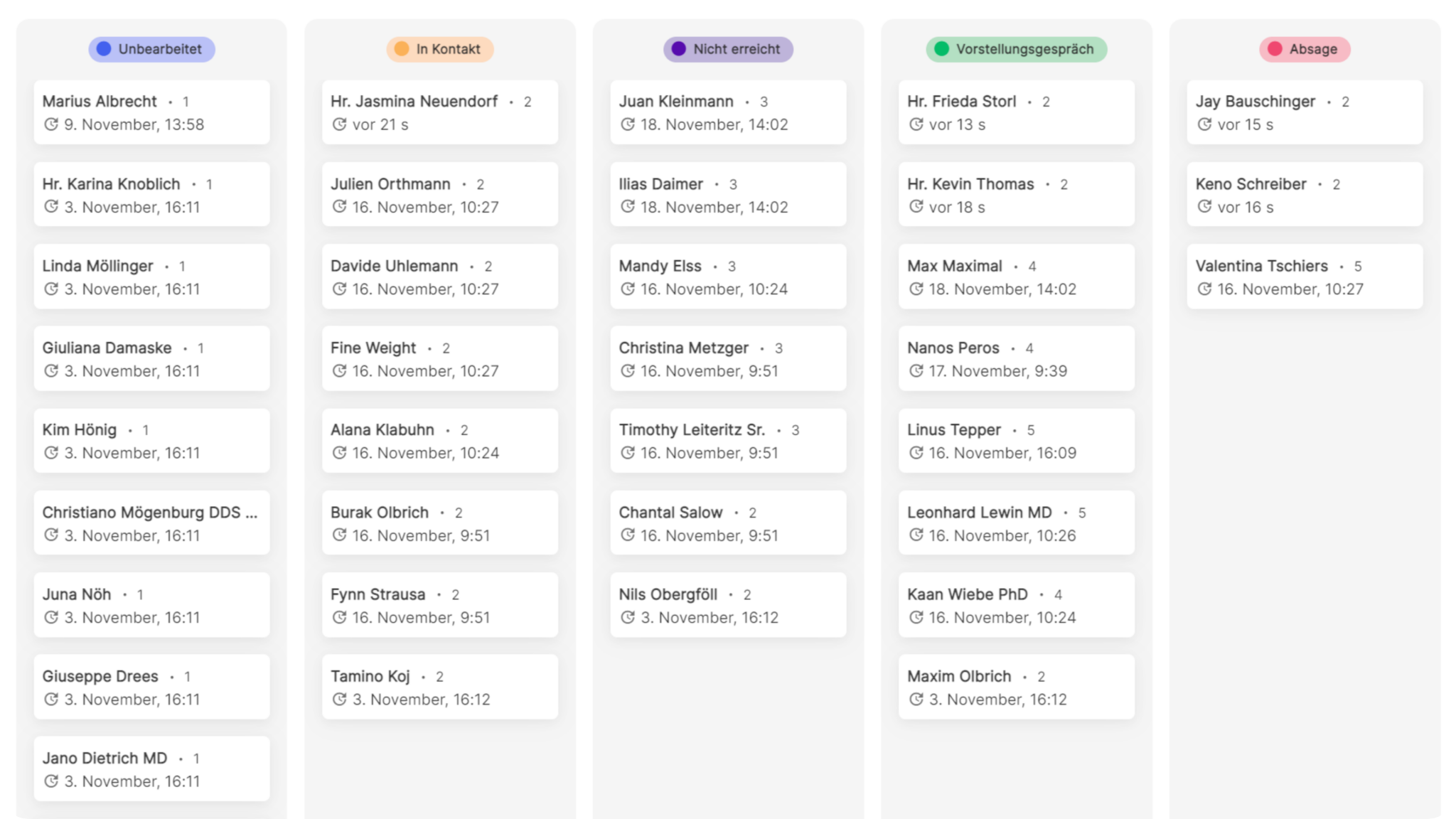The width and height of the screenshot is (1456, 819).
Task: Click the Vorstellungsgespräch status label
Action: click(x=1016, y=49)
